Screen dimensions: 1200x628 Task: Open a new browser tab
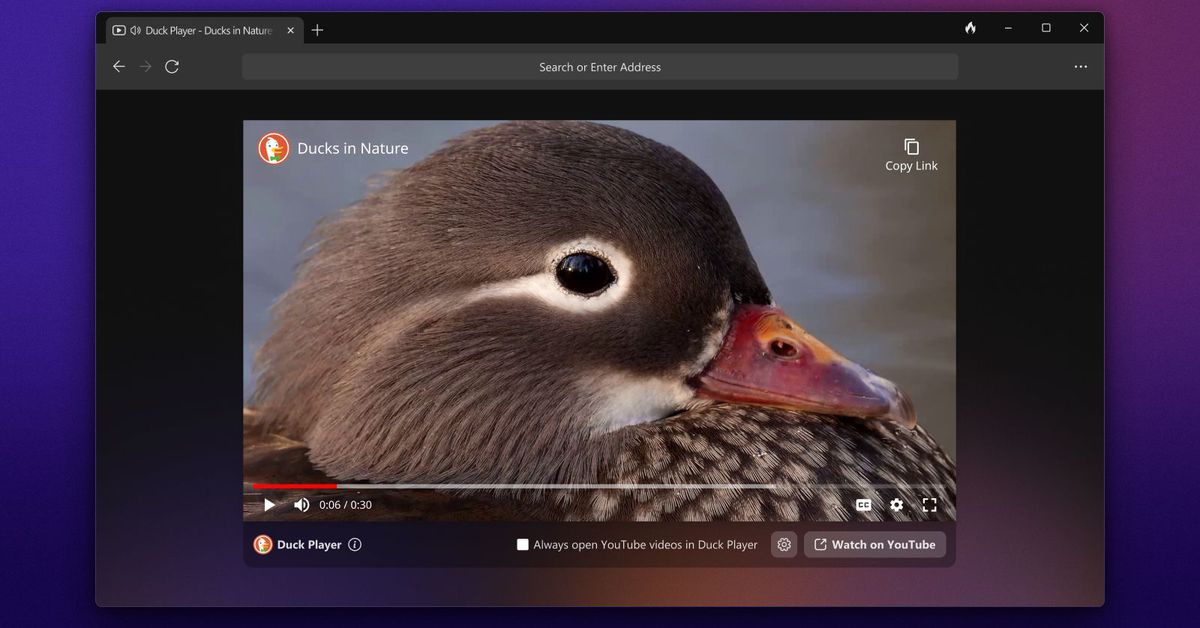tap(317, 30)
